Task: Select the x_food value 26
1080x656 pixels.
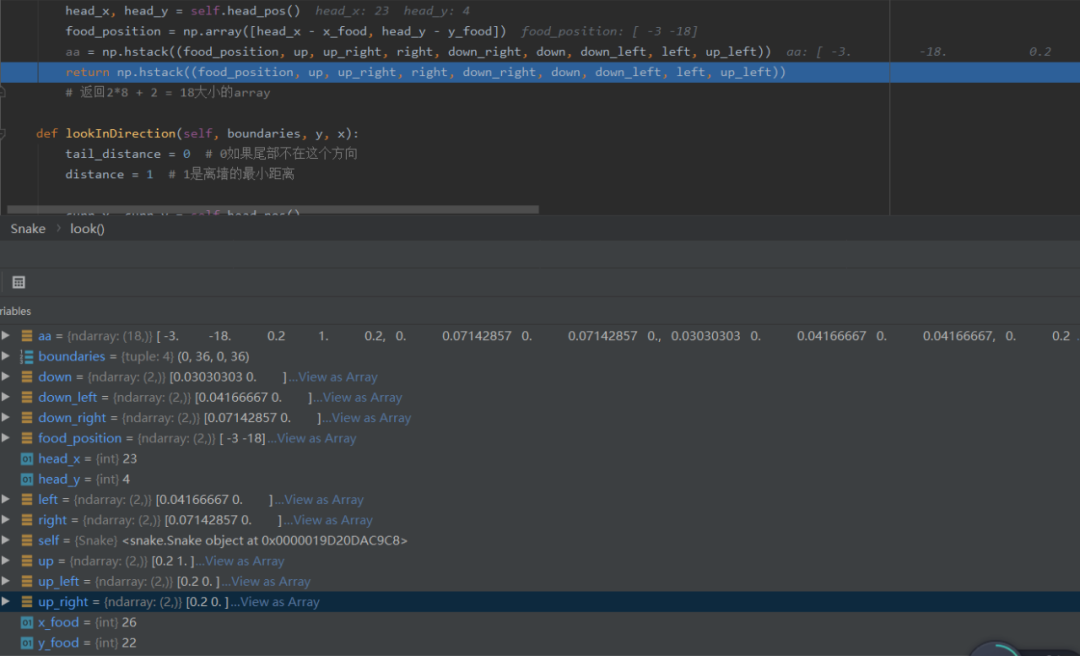Action: point(129,622)
